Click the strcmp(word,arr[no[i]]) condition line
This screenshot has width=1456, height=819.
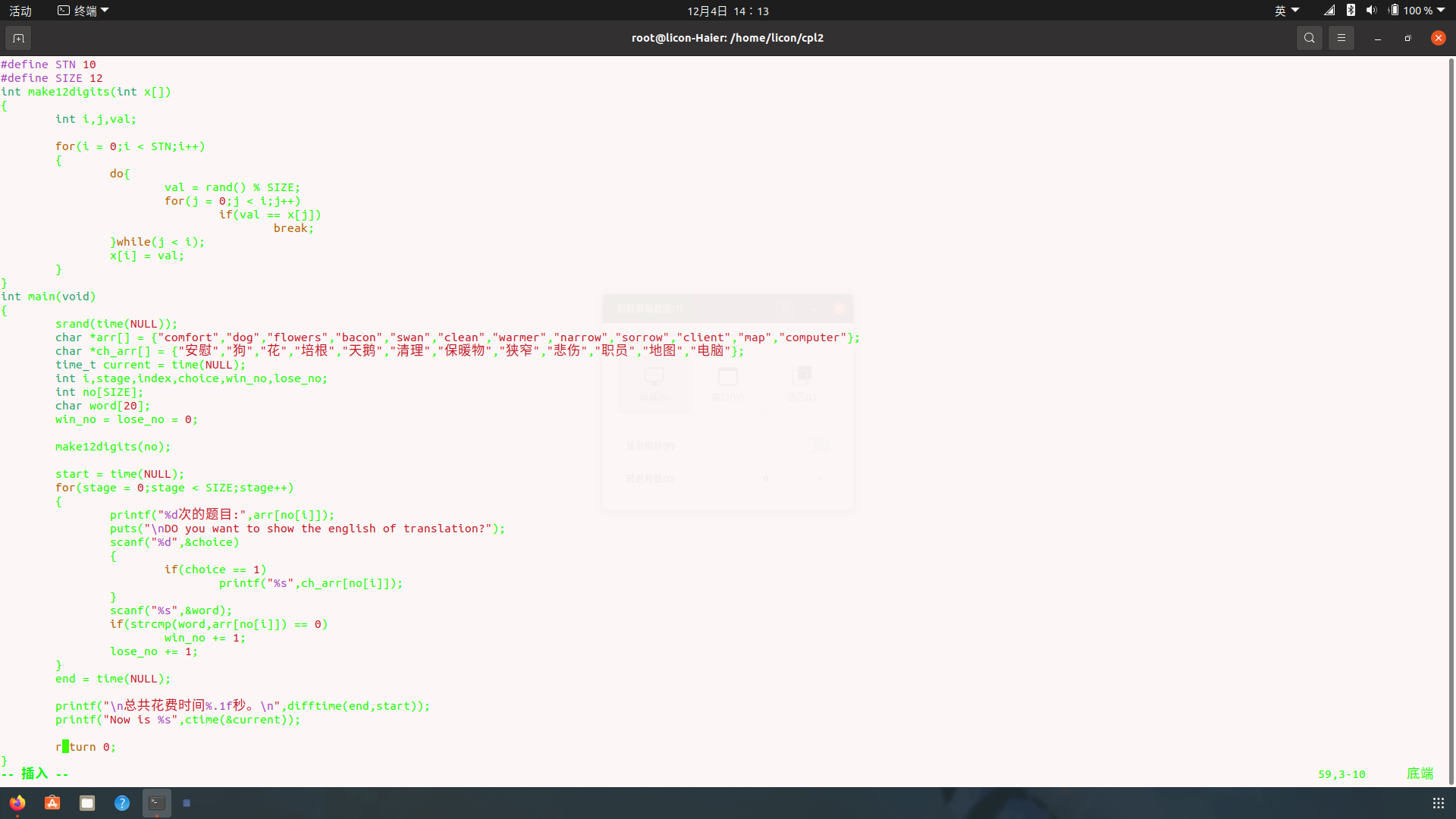218,624
